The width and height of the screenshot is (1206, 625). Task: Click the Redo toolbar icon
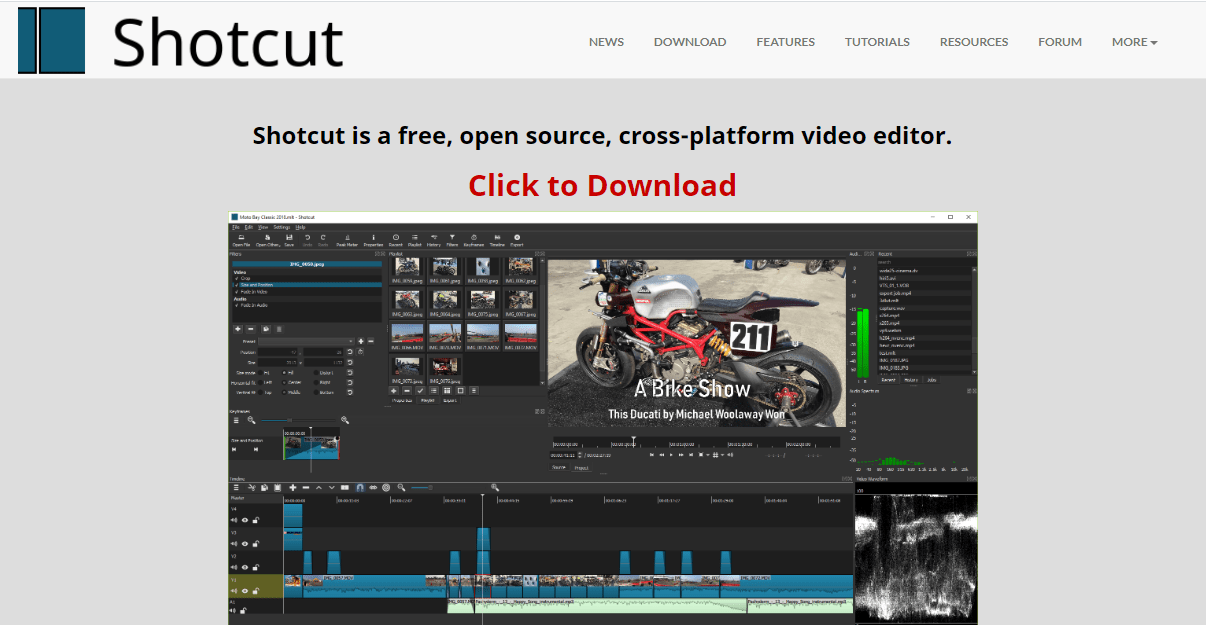click(323, 240)
